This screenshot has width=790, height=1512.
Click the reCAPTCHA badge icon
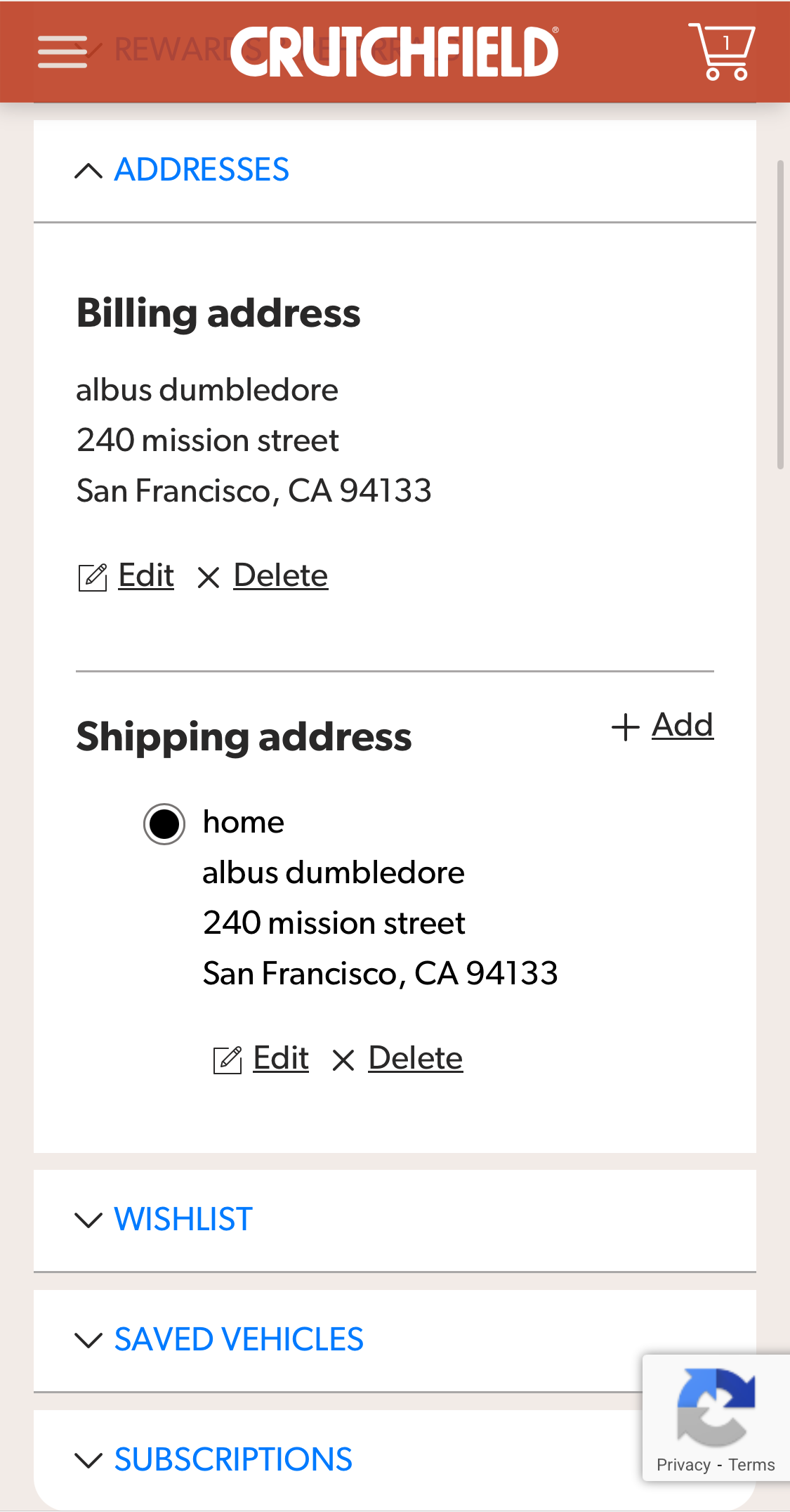click(716, 1407)
